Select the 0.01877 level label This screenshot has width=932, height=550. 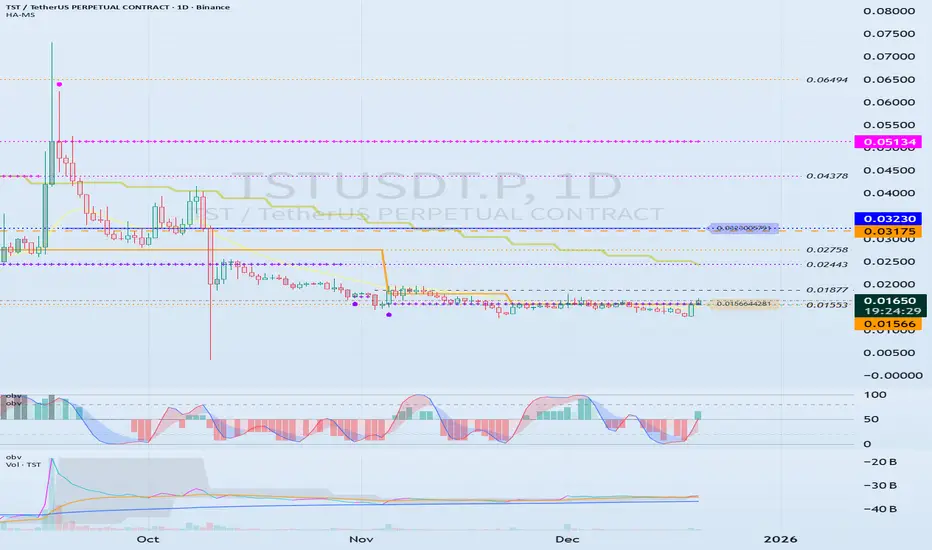[827, 290]
